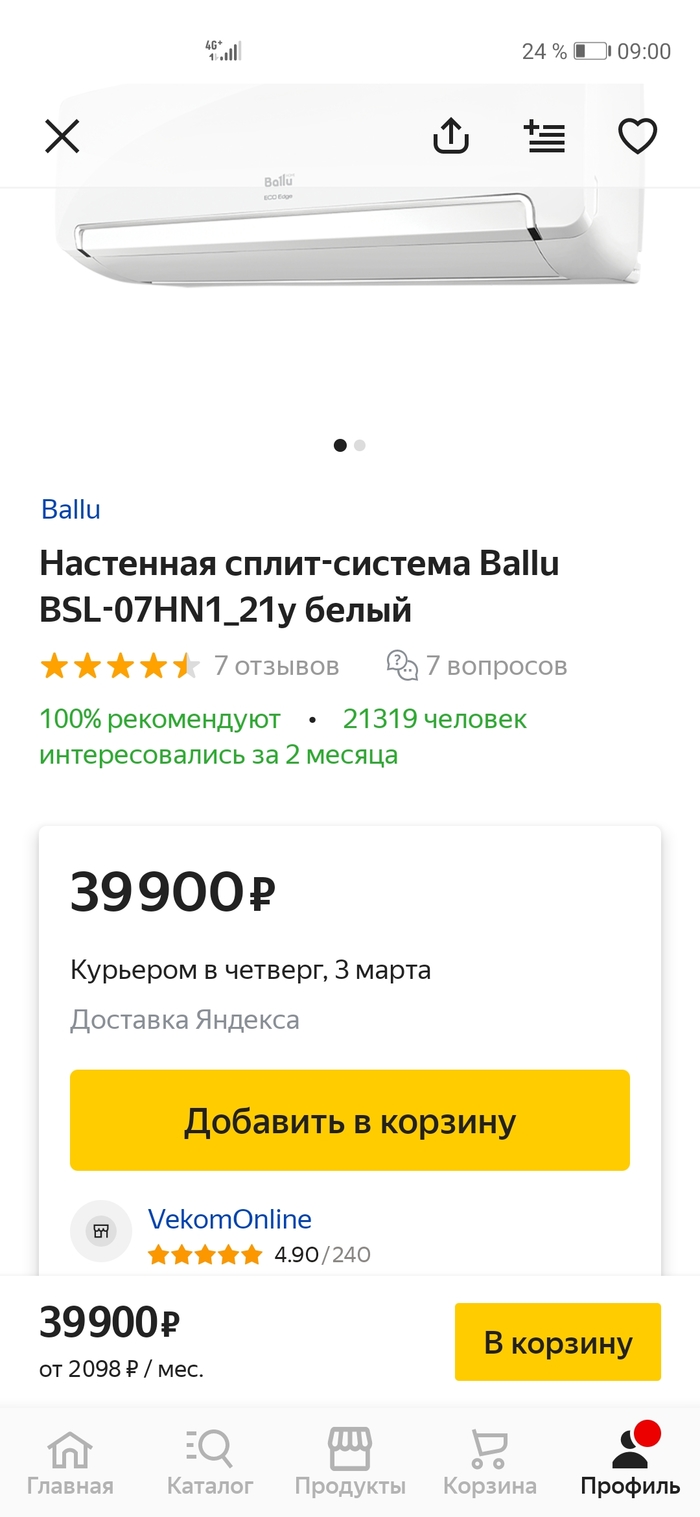Select the second image pagination dot
The width and height of the screenshot is (700, 1517).
pos(360,446)
